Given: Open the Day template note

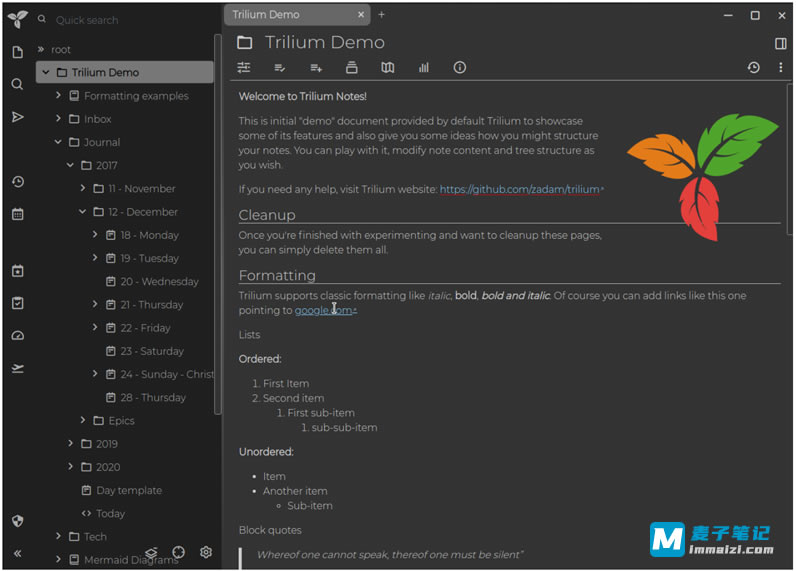Looking at the screenshot, I should pyautogui.click(x=129, y=490).
